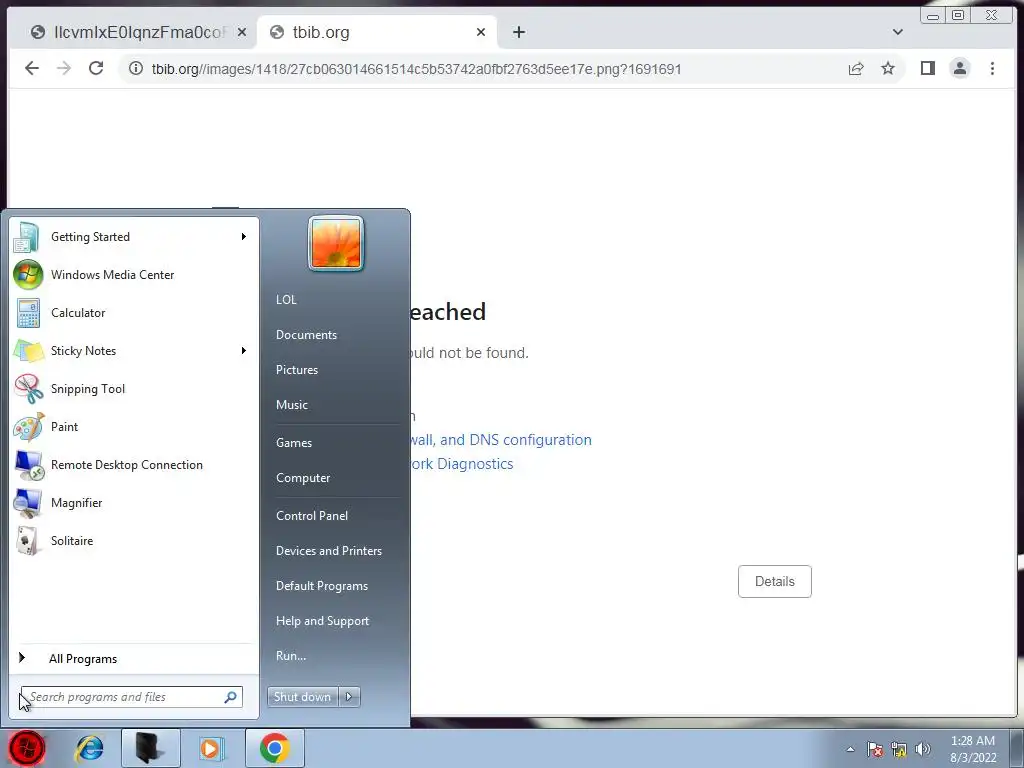1024x768 pixels.
Task: Open Windows Media Player from taskbar
Action: [212, 748]
